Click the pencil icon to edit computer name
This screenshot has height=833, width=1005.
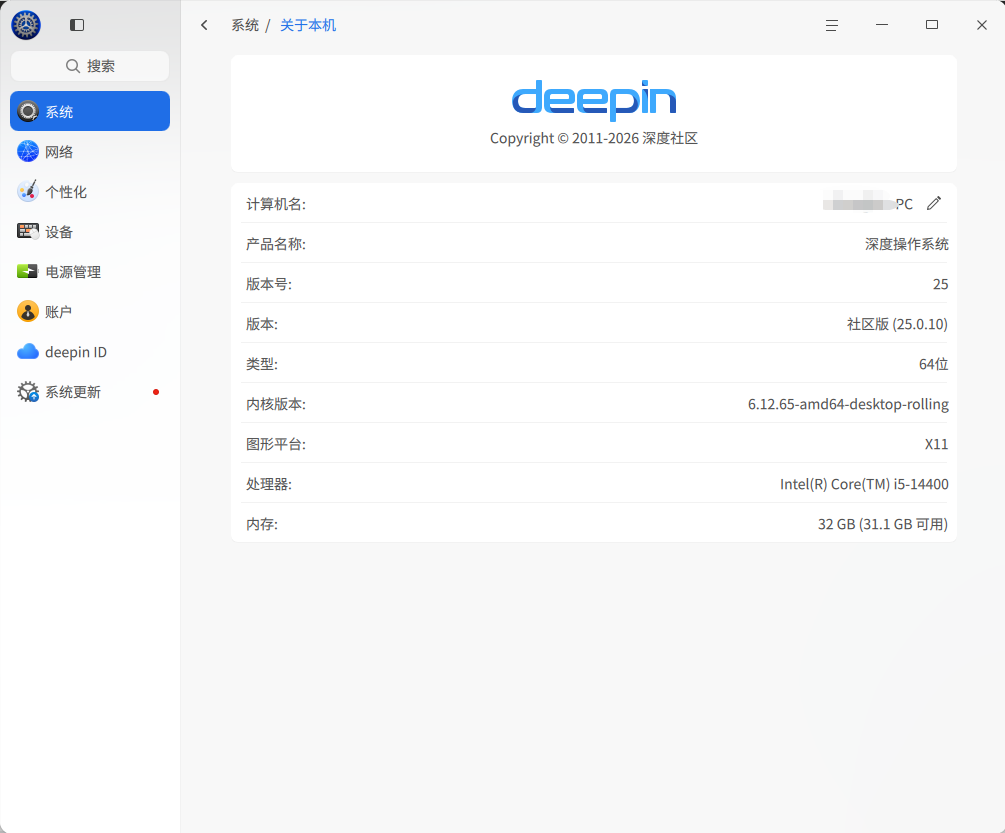click(x=934, y=203)
